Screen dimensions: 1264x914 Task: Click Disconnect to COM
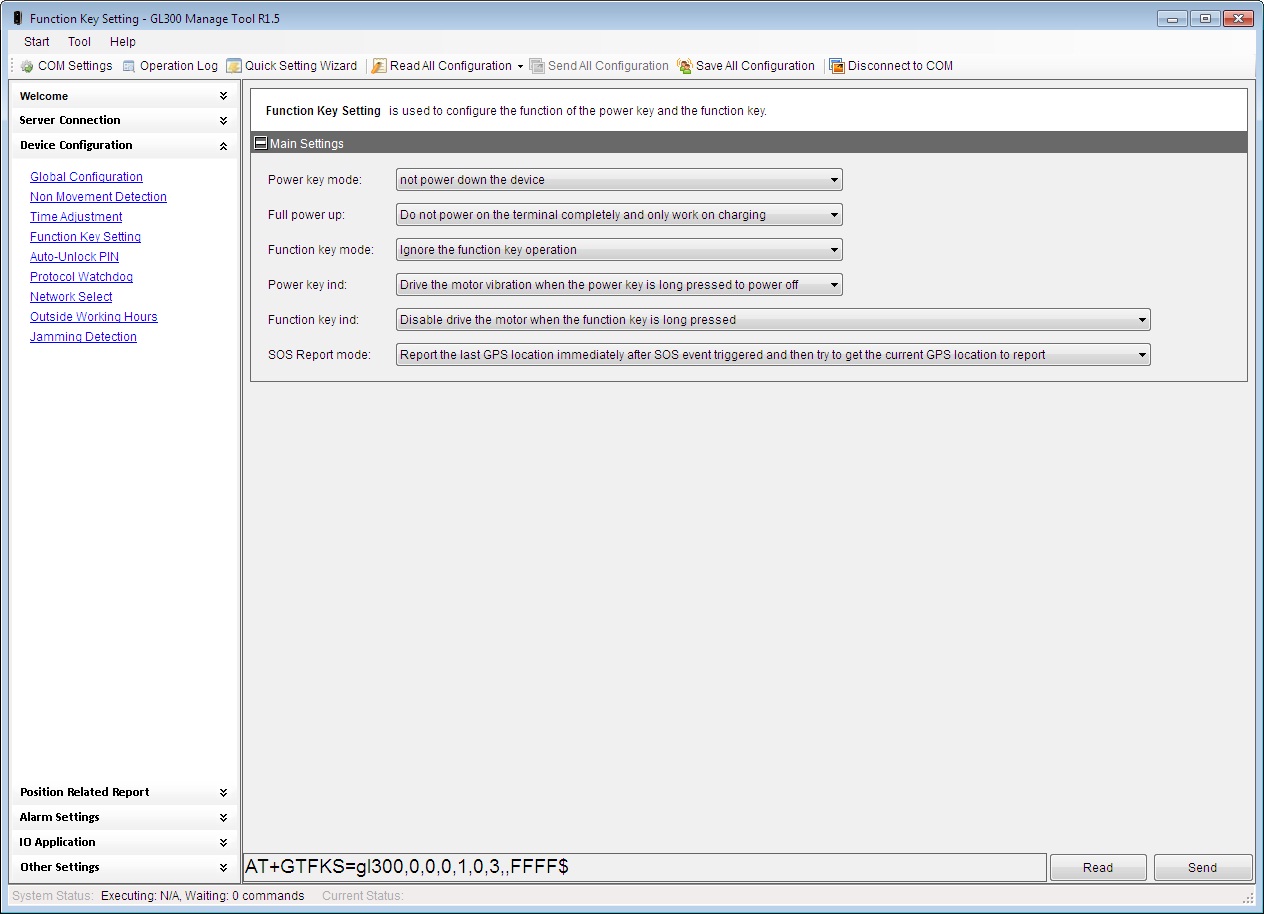[890, 66]
